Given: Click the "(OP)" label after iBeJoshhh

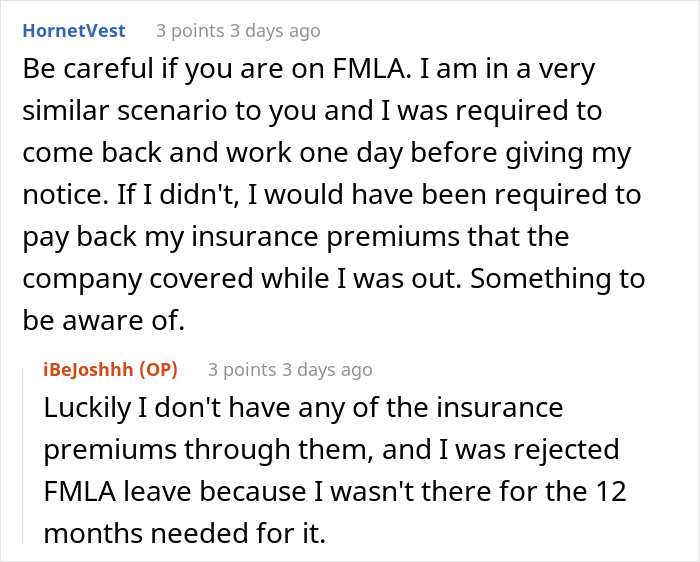Looking at the screenshot, I should pyautogui.click(x=157, y=370).
